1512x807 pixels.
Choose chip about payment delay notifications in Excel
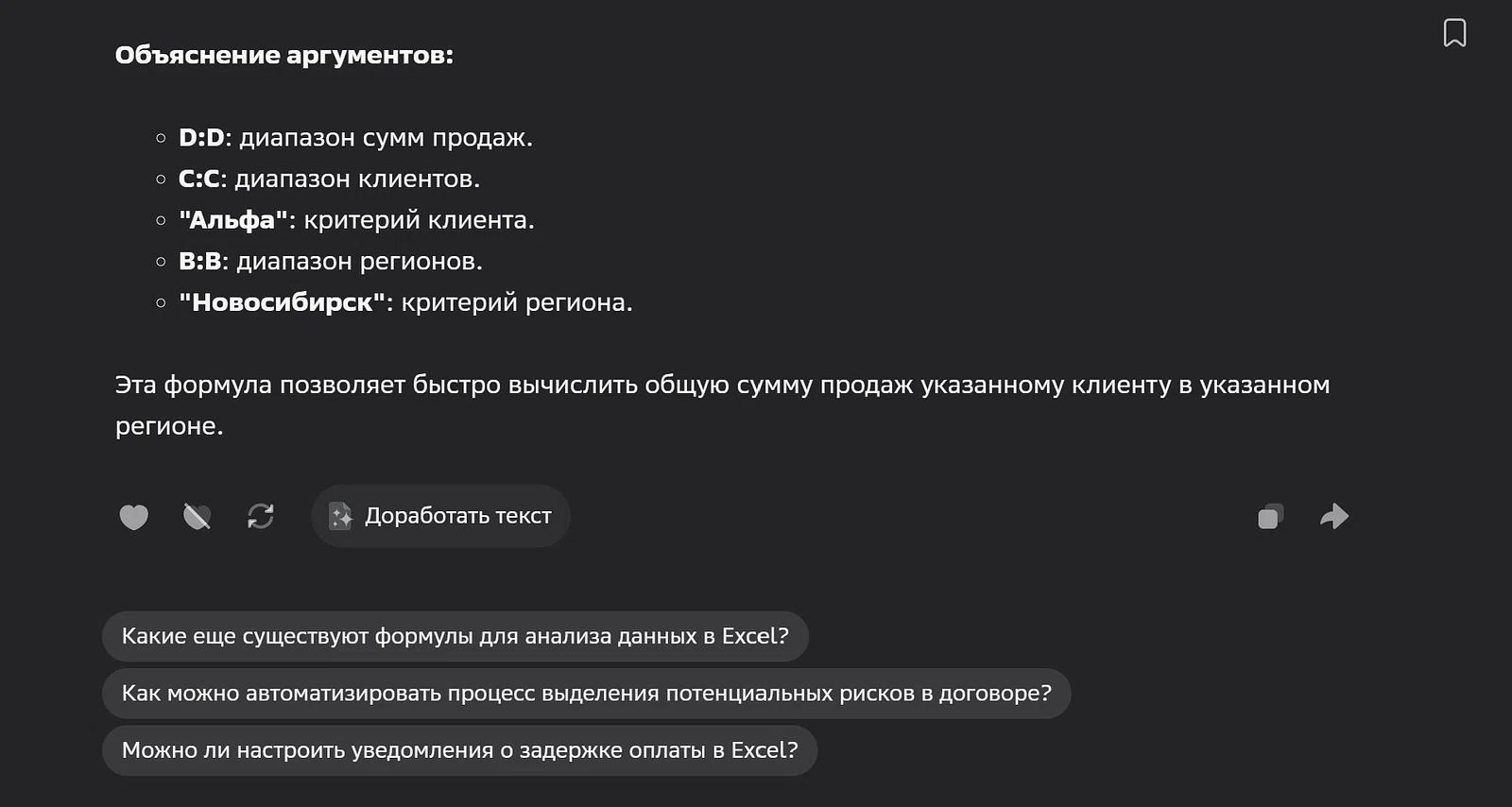(460, 750)
